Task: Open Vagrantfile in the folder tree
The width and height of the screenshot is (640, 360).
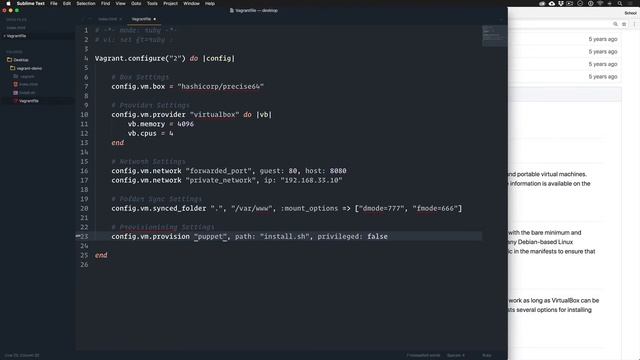Action: [29, 101]
